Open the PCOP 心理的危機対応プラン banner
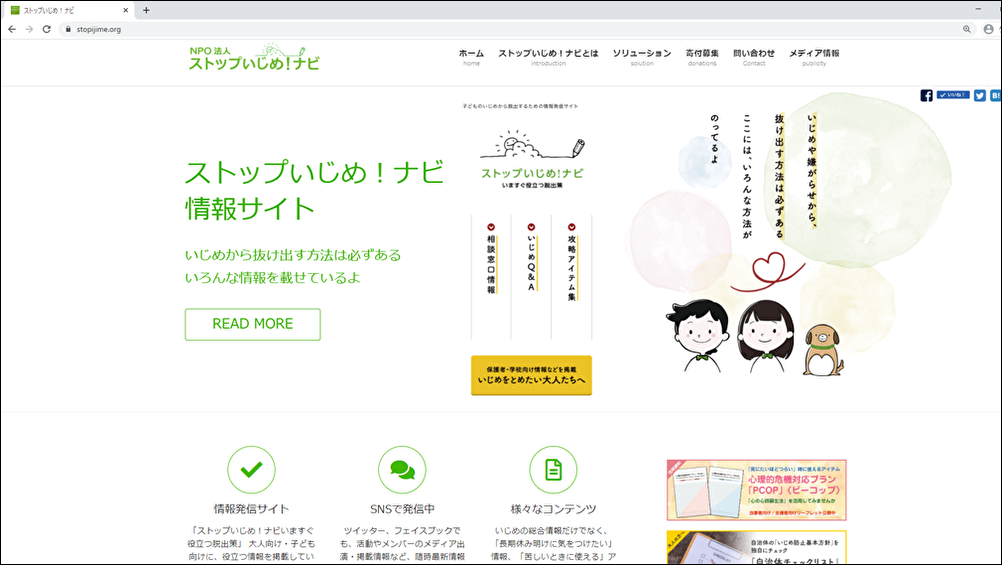Screen dimensions: 1002x565 (757, 490)
